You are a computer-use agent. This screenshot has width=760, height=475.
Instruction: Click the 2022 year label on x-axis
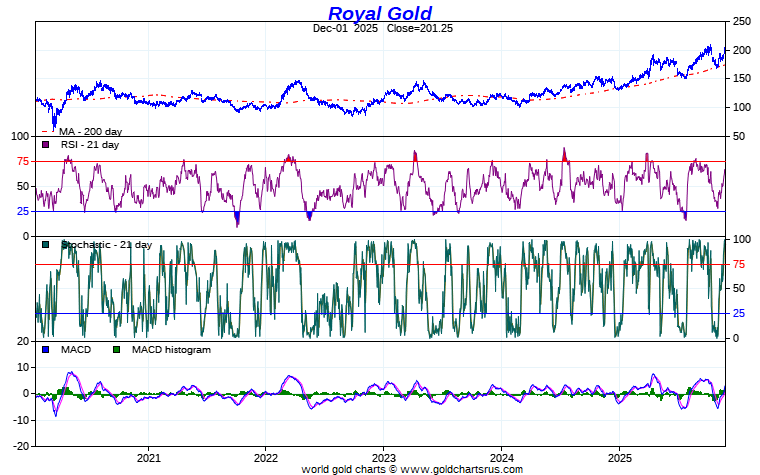pyautogui.click(x=265, y=456)
